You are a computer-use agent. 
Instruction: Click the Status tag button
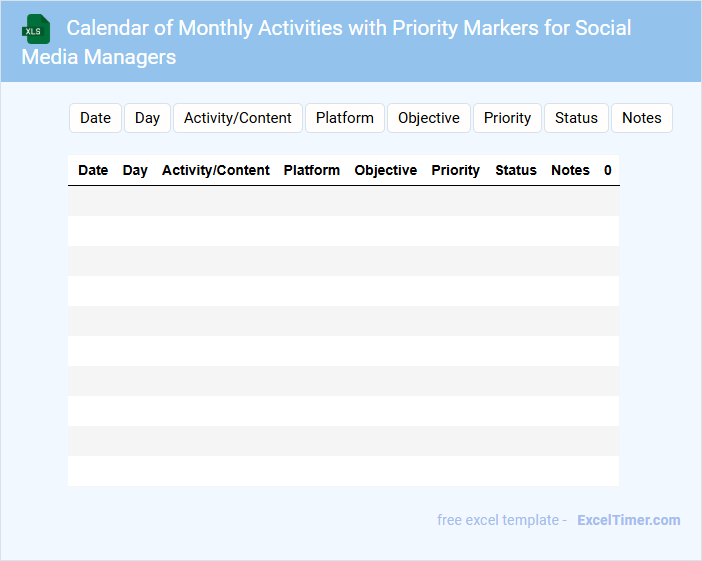coord(576,118)
